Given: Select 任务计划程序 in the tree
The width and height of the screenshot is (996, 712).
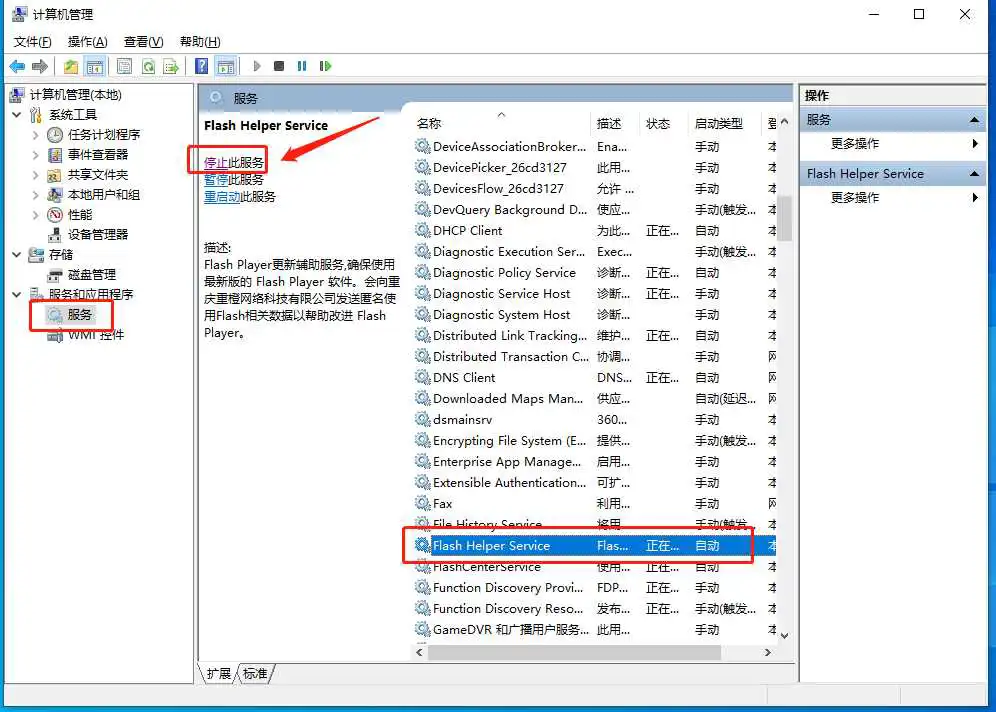Looking at the screenshot, I should pos(104,135).
